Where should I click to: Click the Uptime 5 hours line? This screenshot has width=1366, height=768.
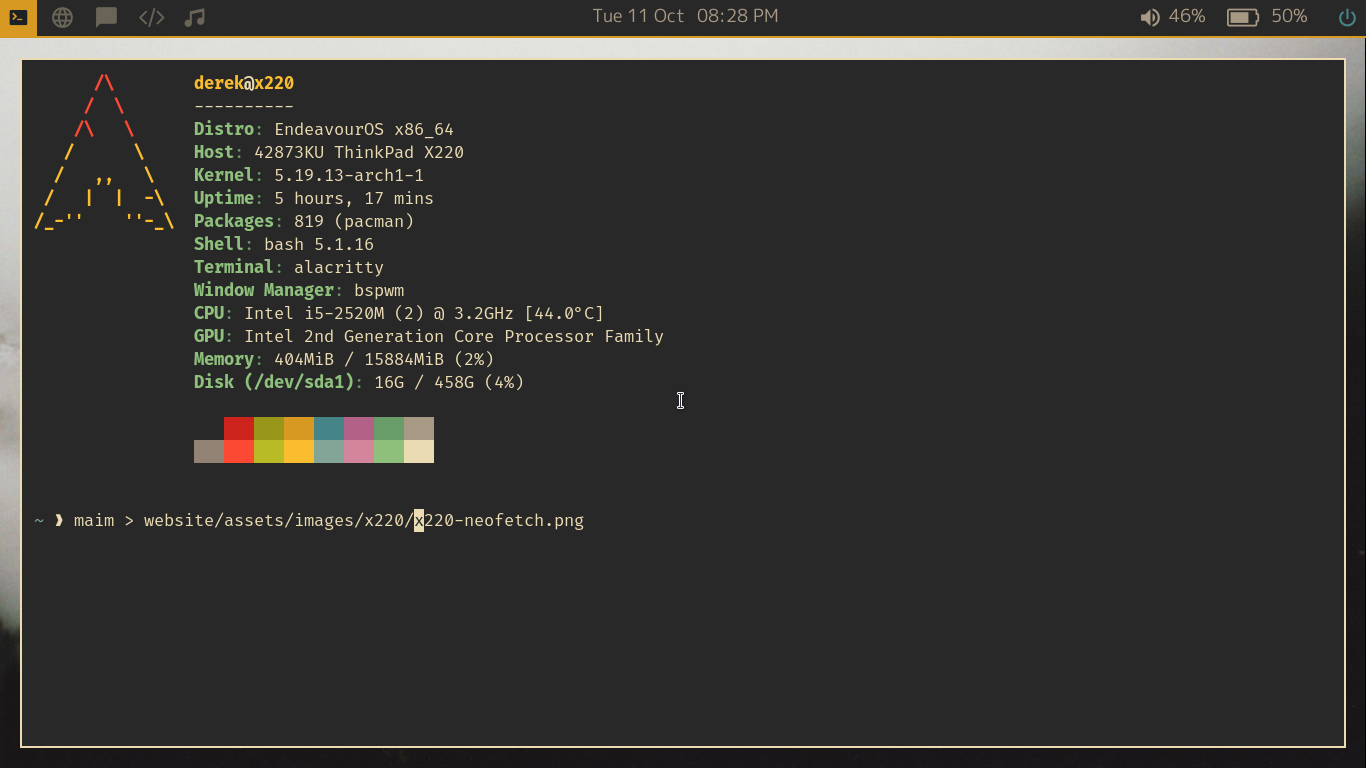pyautogui.click(x=314, y=198)
